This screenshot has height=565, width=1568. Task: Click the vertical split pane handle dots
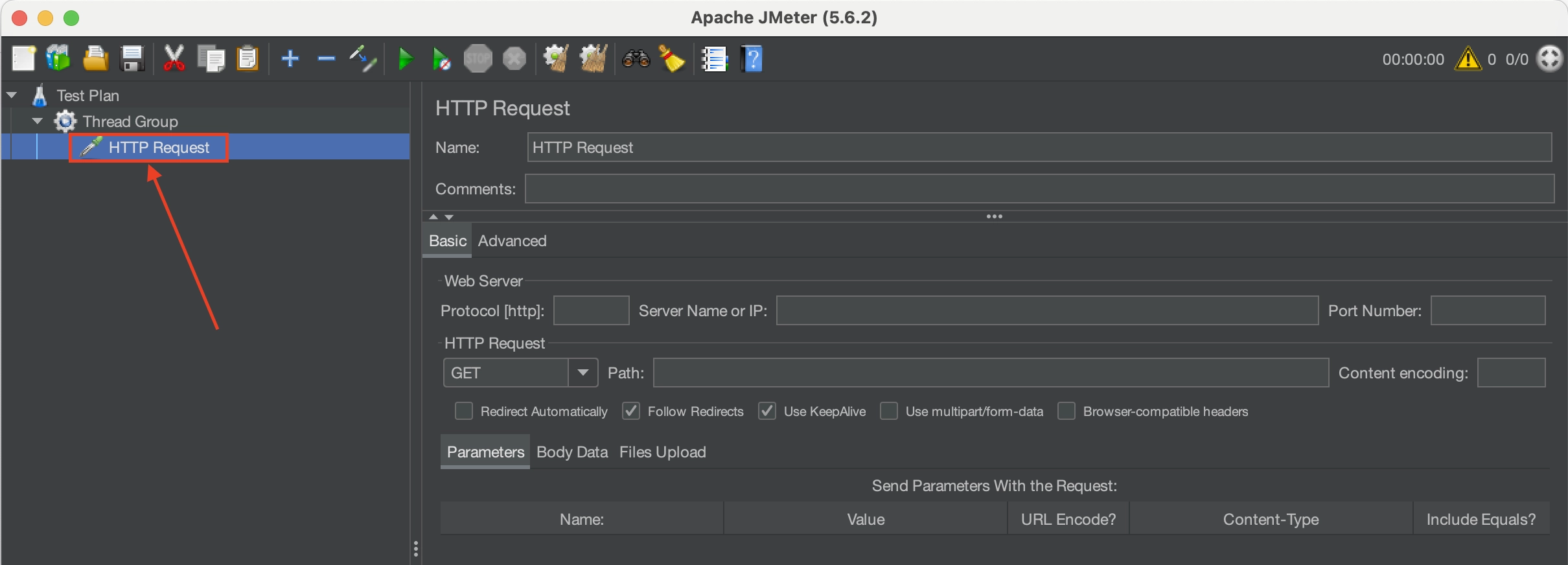415,549
